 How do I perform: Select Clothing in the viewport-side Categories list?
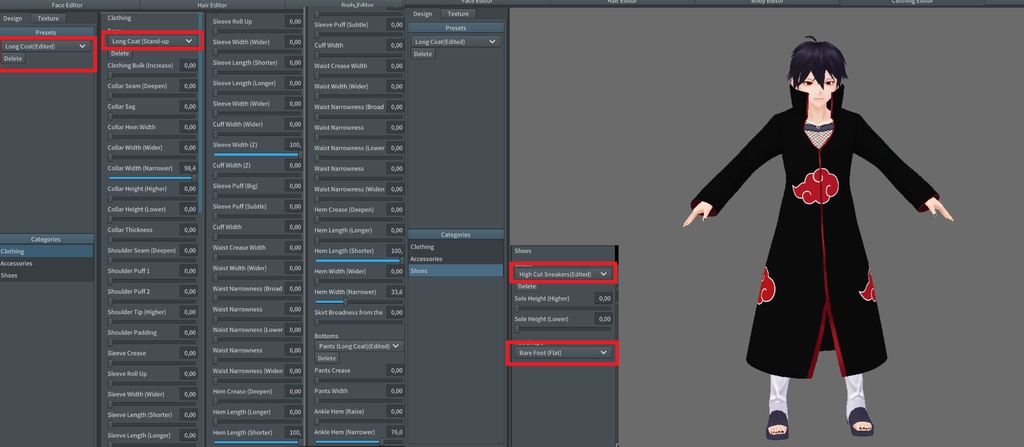tap(456, 247)
